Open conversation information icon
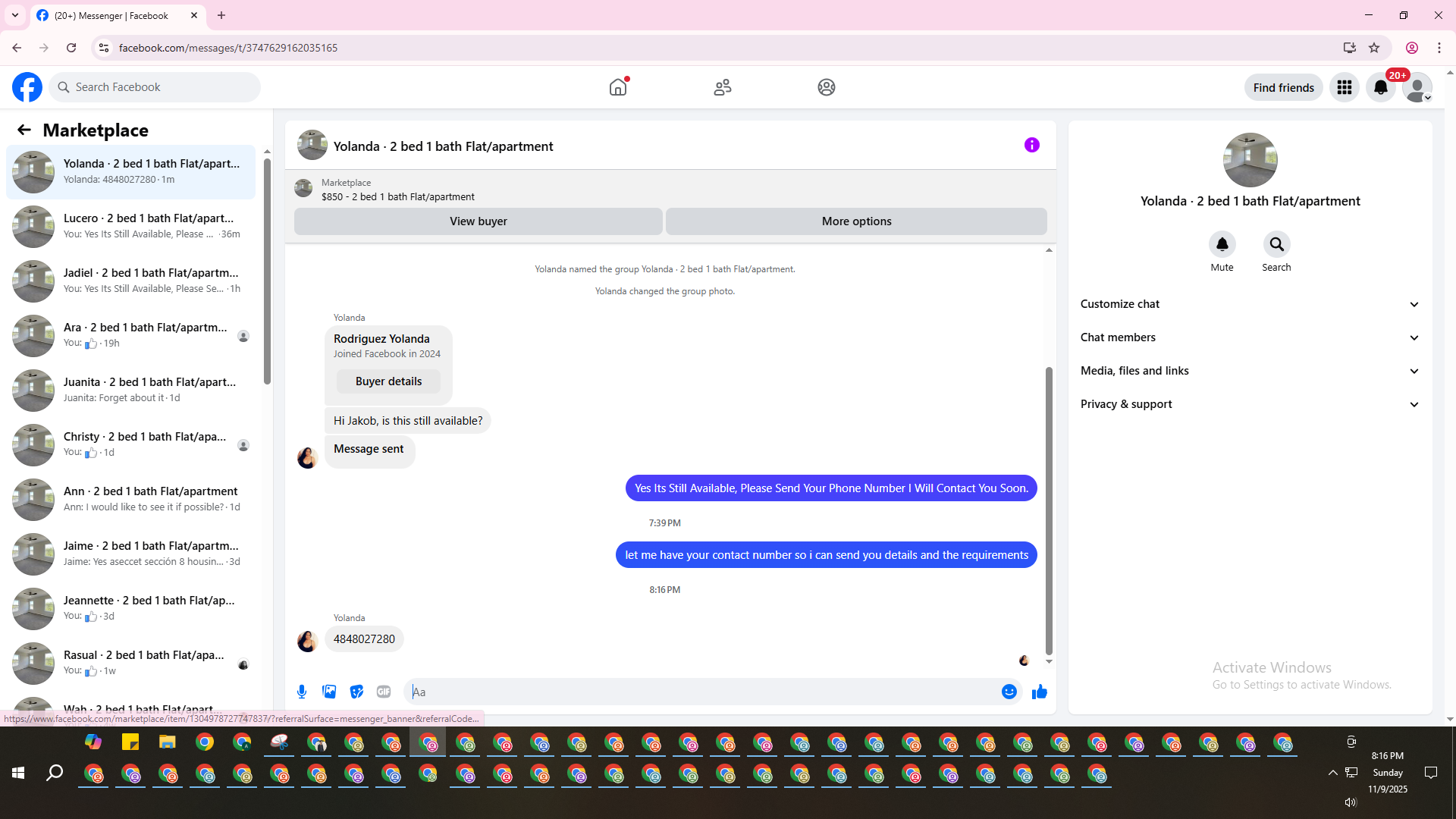This screenshot has width=1456, height=819. click(1031, 145)
